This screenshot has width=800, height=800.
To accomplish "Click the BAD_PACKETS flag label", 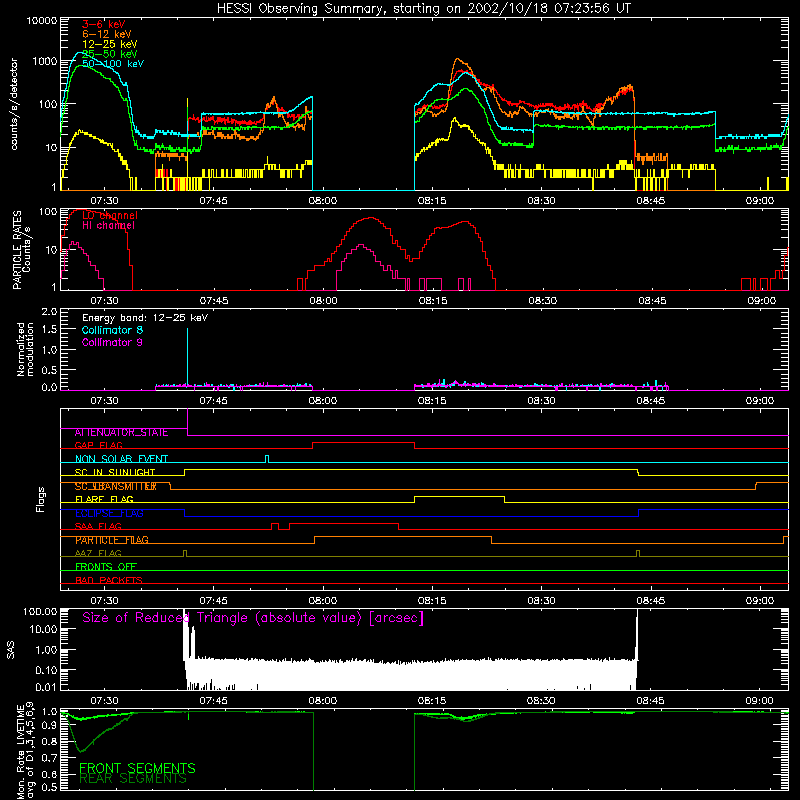I will (109, 581).
